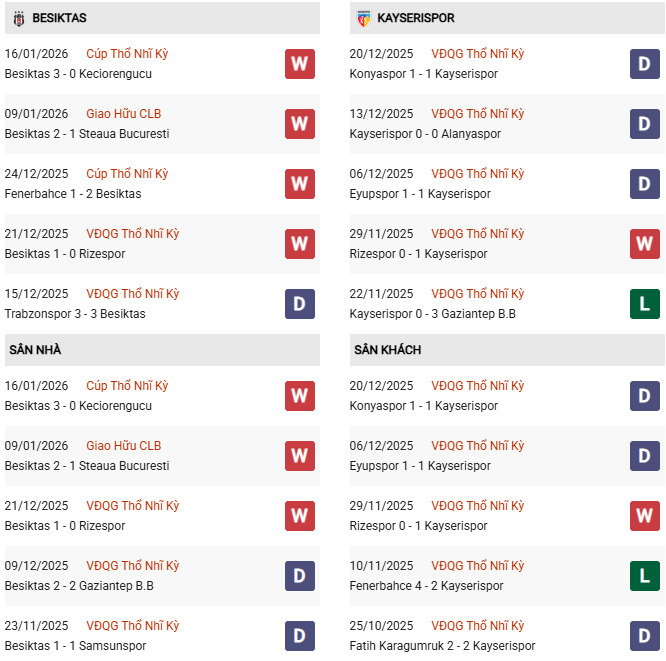666x661 pixels.
Task: Select the SÂN KHÁCH section header
Action: (x=387, y=350)
